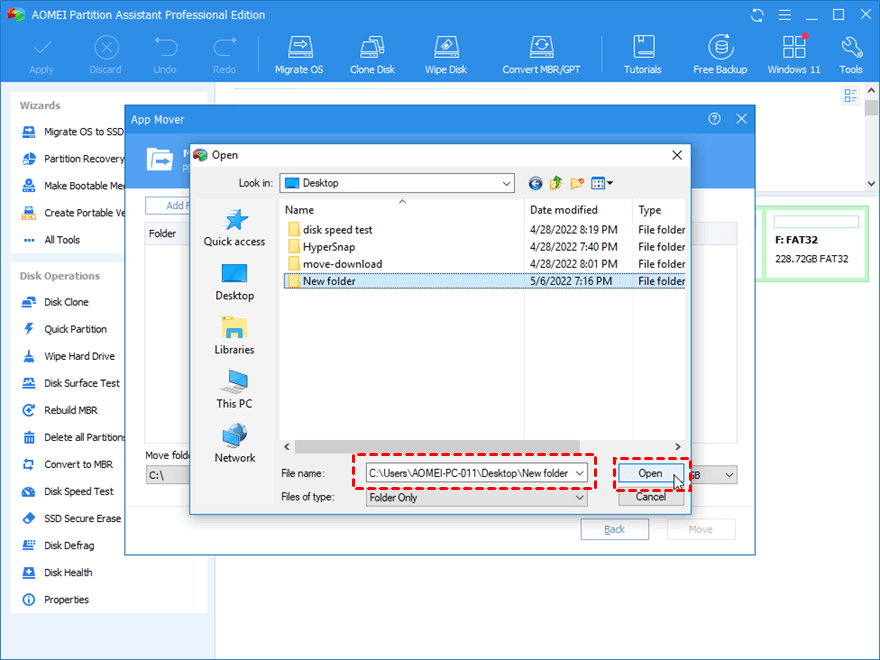880x660 pixels.
Task: Close the Open file dialog
Action: (x=677, y=155)
